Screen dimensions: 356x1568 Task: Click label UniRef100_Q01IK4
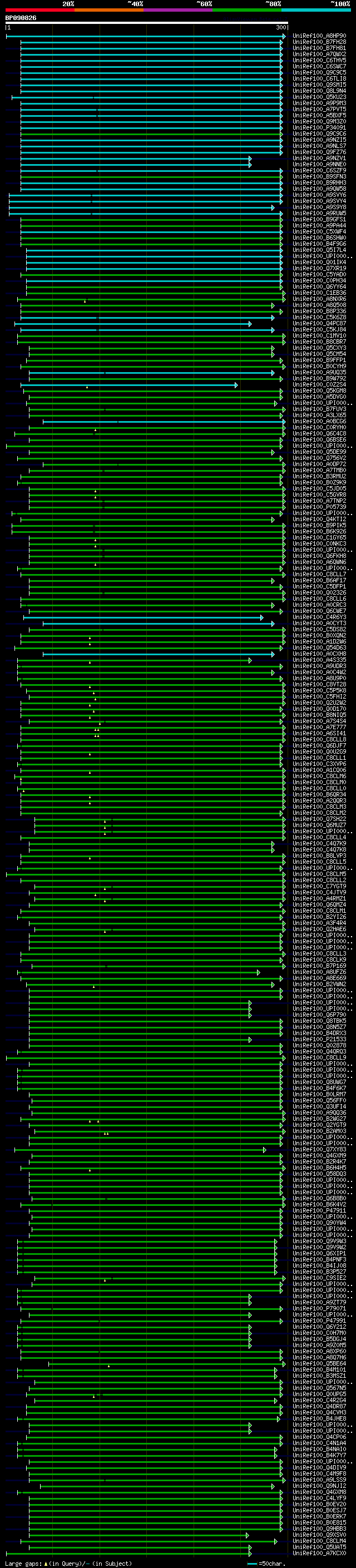click(319, 263)
